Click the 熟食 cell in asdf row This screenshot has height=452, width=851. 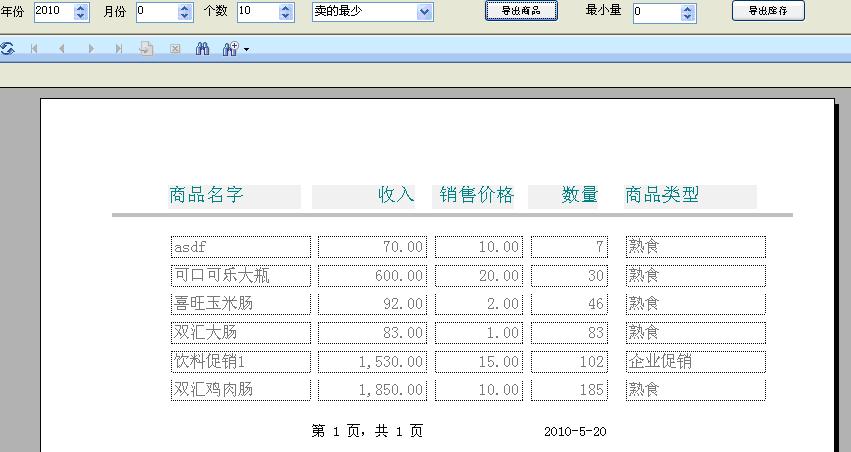click(x=696, y=247)
